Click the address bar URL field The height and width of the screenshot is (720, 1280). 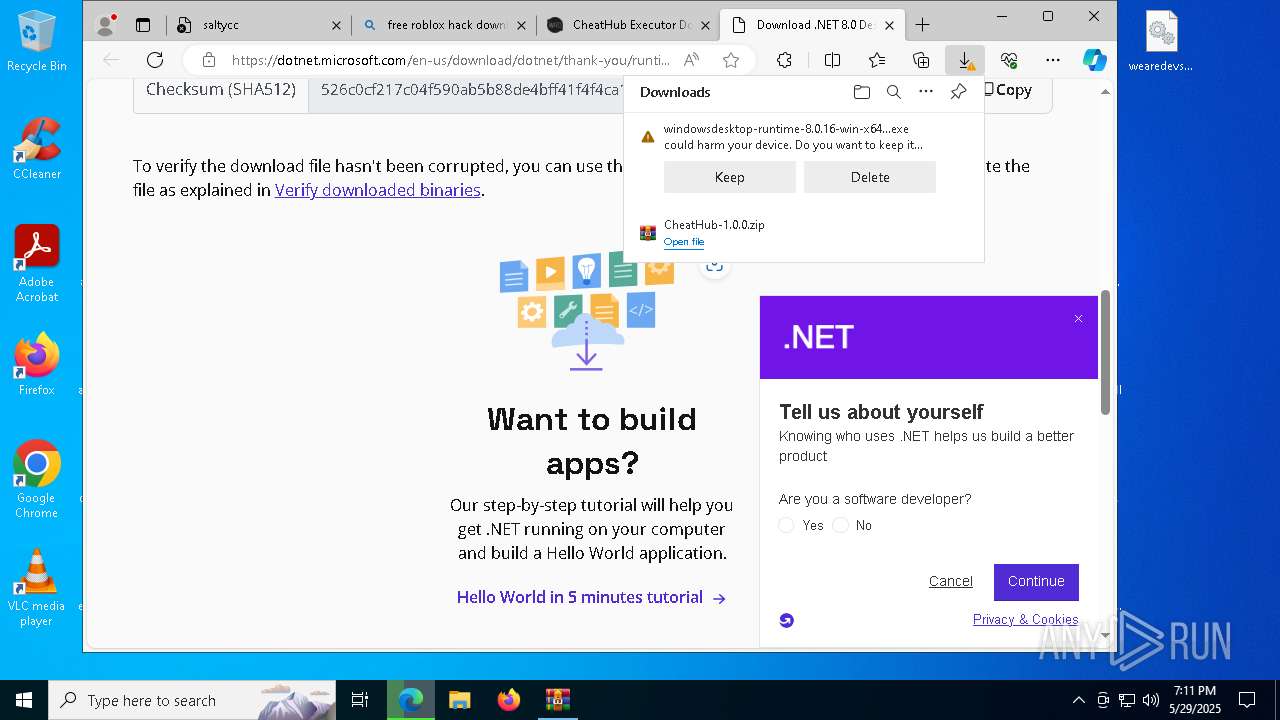click(x=450, y=60)
